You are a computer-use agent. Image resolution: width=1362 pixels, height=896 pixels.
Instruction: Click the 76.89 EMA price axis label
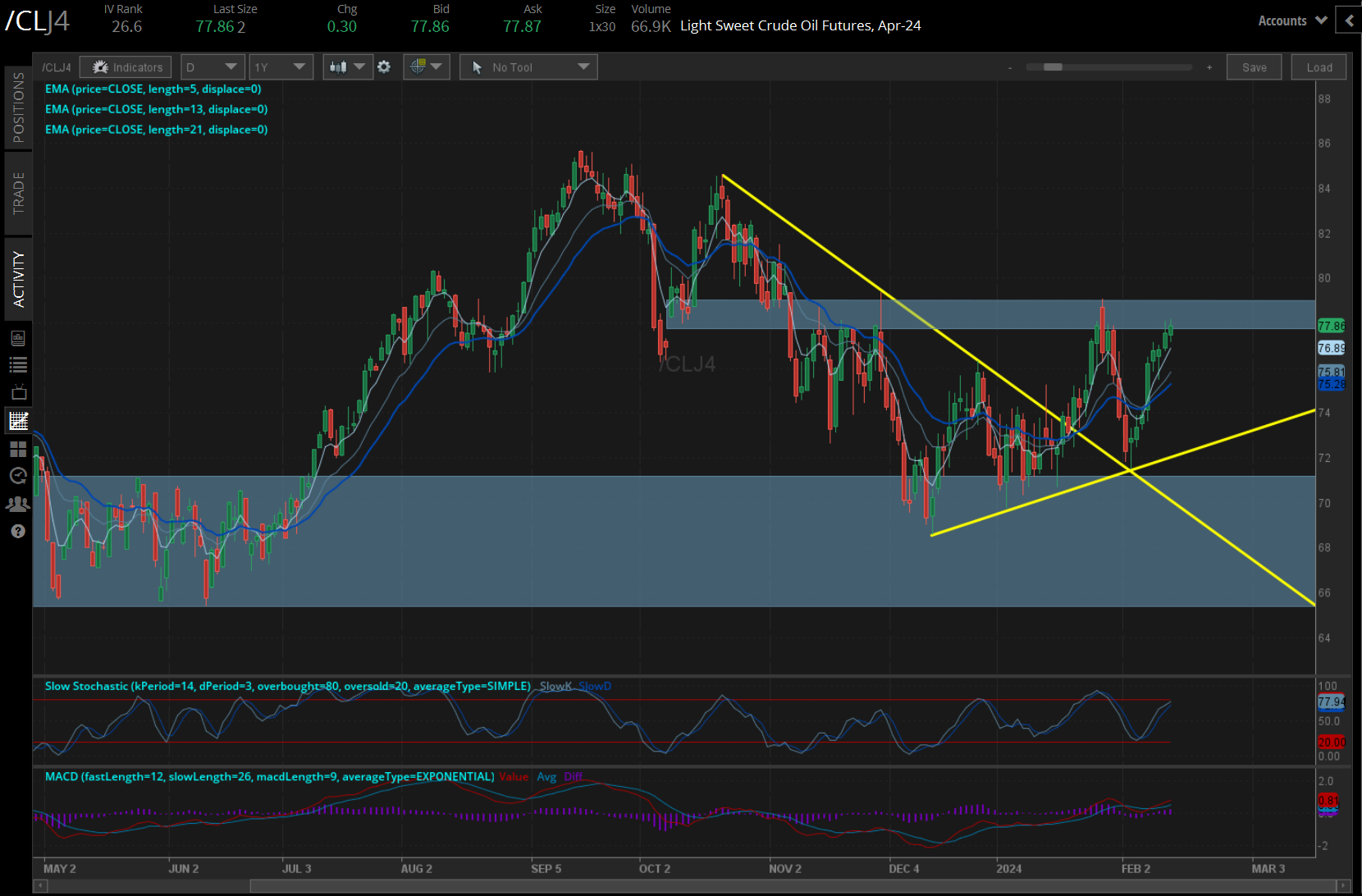[x=1331, y=348]
